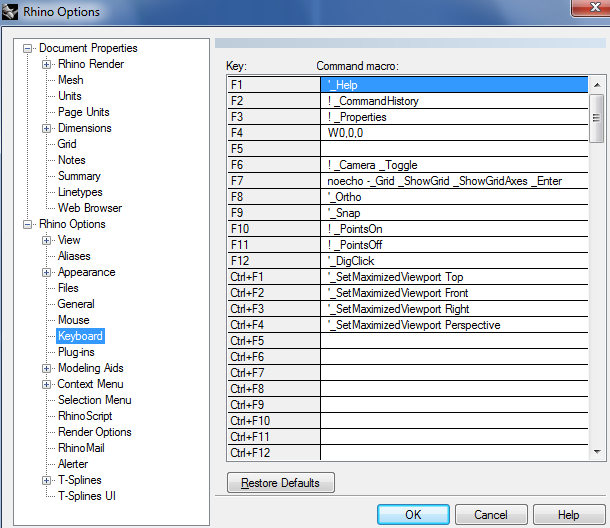Open the Mouse options page
The height and width of the screenshot is (528, 610).
coord(73,320)
